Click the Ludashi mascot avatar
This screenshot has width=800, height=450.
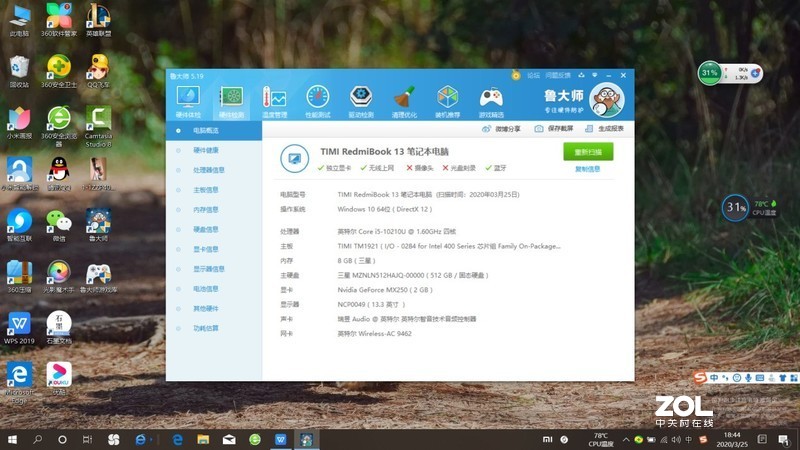click(x=607, y=100)
